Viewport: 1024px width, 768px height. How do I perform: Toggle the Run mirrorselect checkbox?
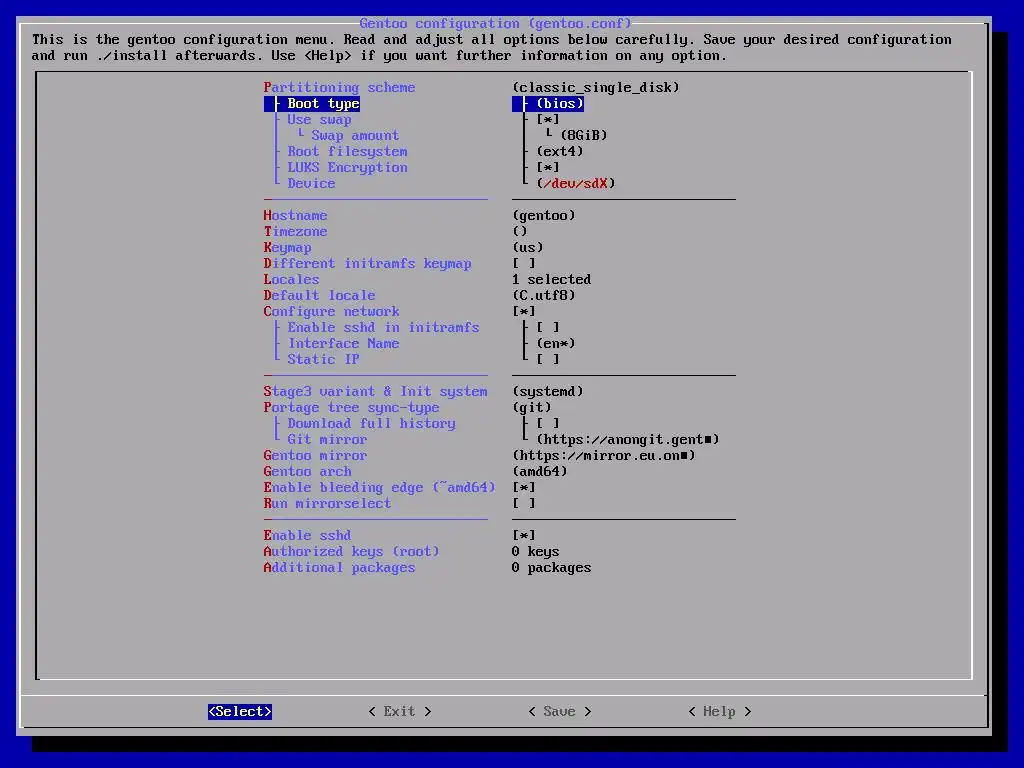[x=524, y=504]
